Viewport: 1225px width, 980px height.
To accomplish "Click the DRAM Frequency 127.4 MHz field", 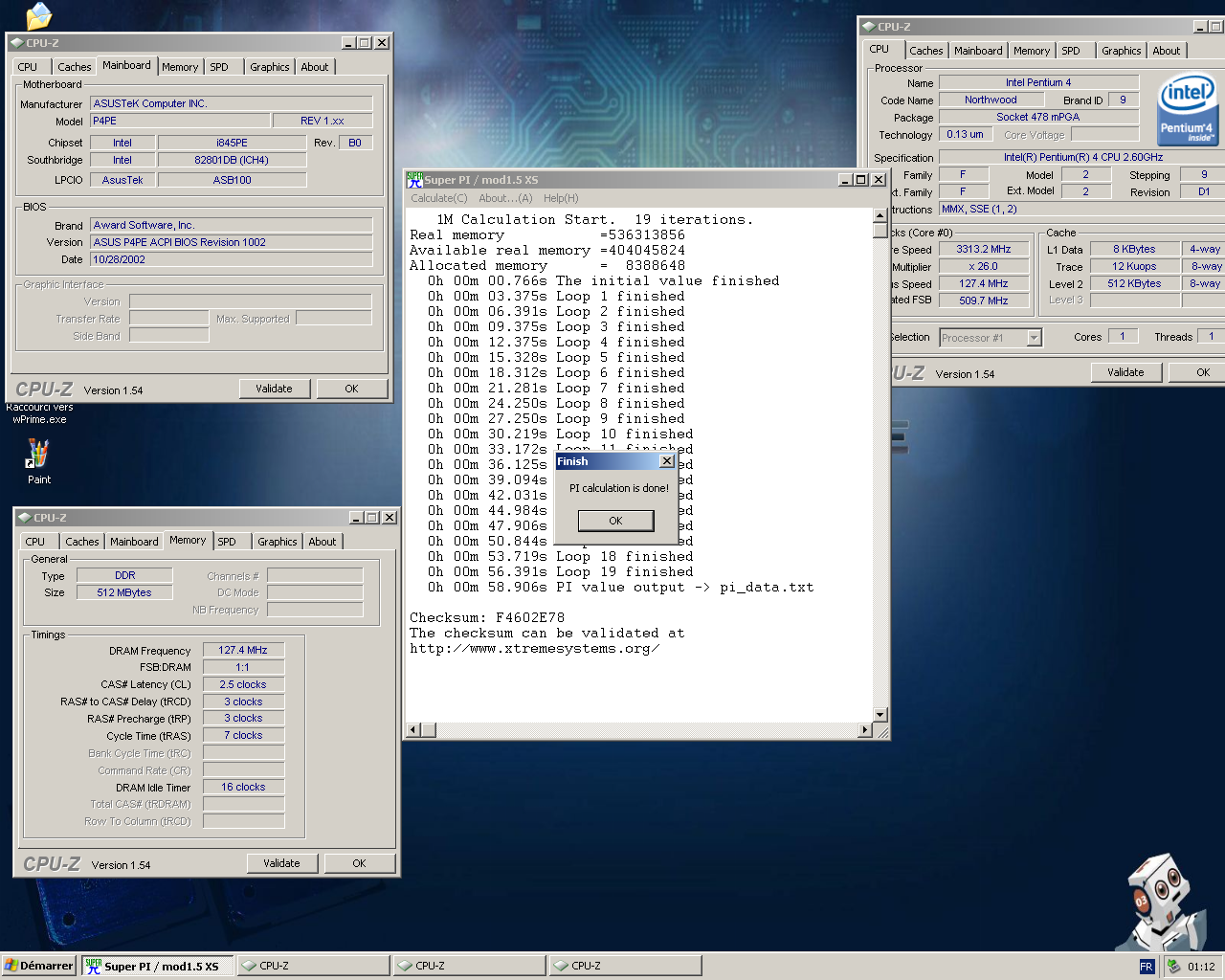I will click(x=243, y=650).
